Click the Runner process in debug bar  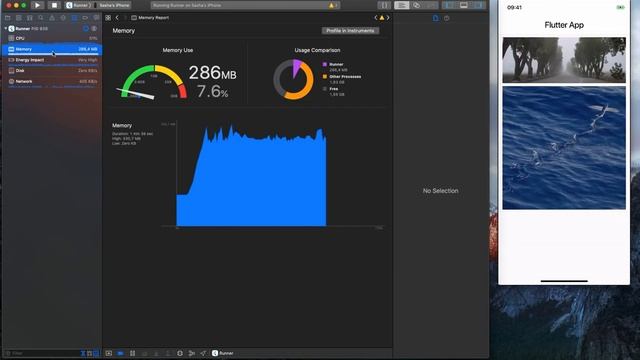(223, 353)
